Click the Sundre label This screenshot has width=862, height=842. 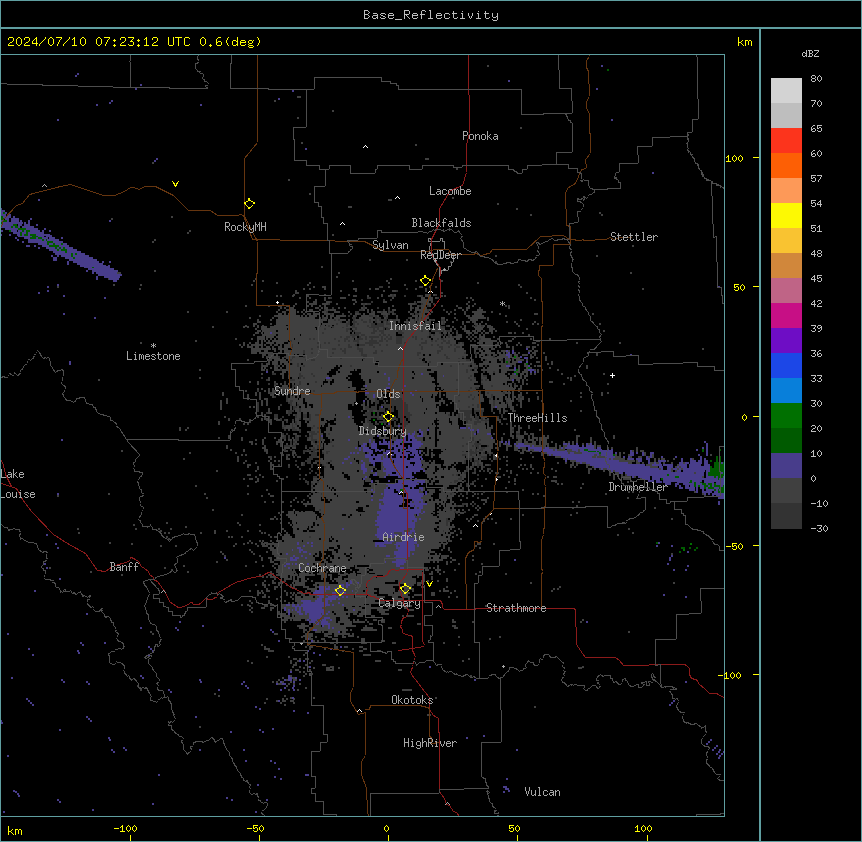pos(292,391)
